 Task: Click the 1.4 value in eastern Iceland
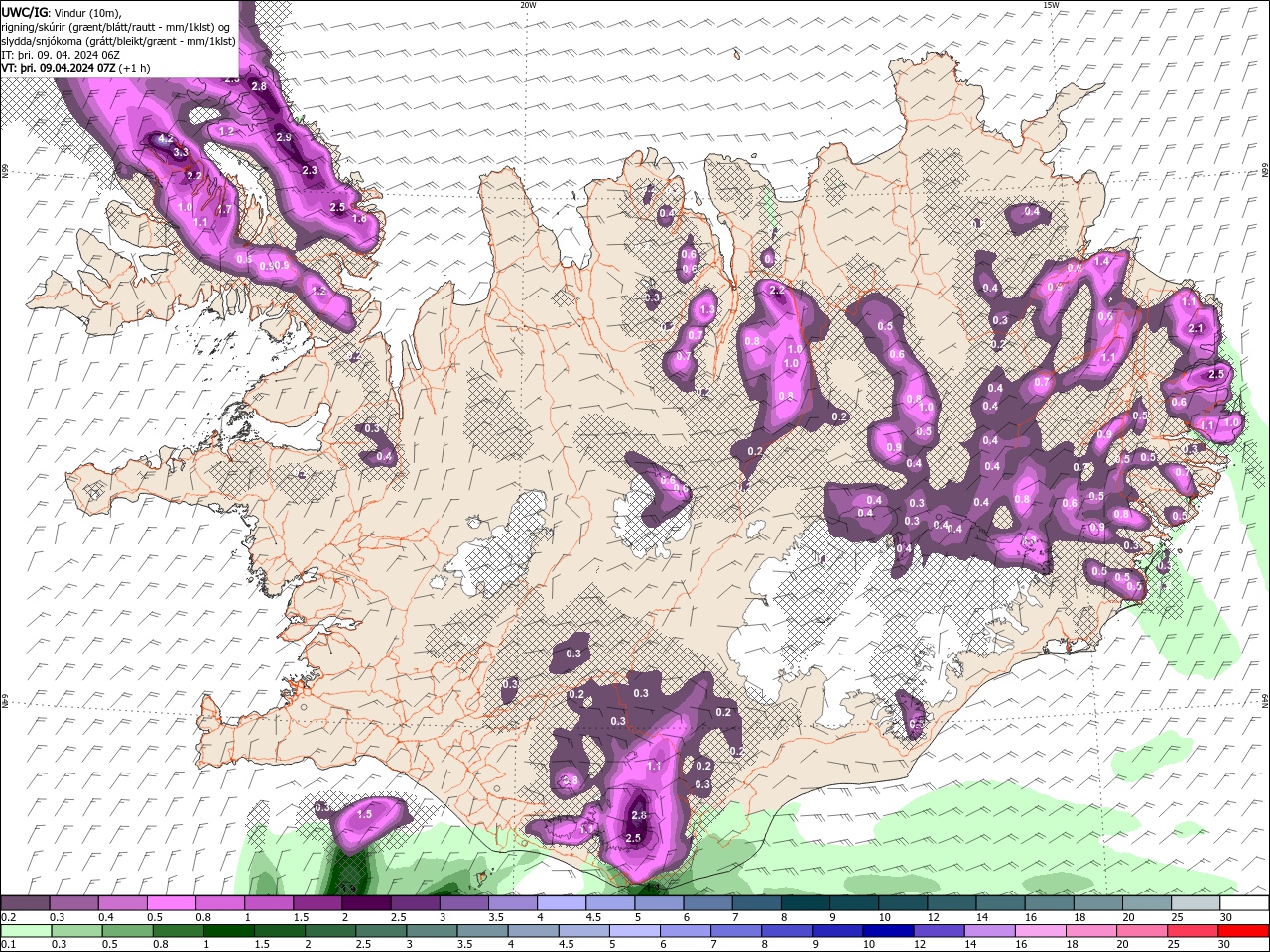1101,262
